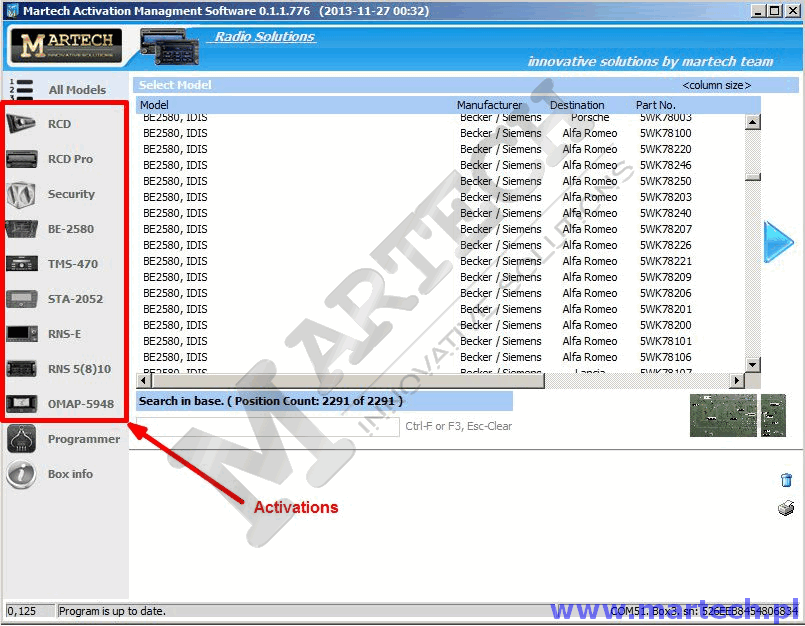Show the Box info page

point(70,474)
